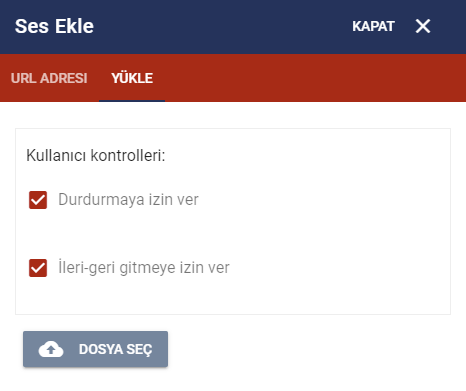Click the blue underline beneath YÜKLE tab

click(x=132, y=101)
